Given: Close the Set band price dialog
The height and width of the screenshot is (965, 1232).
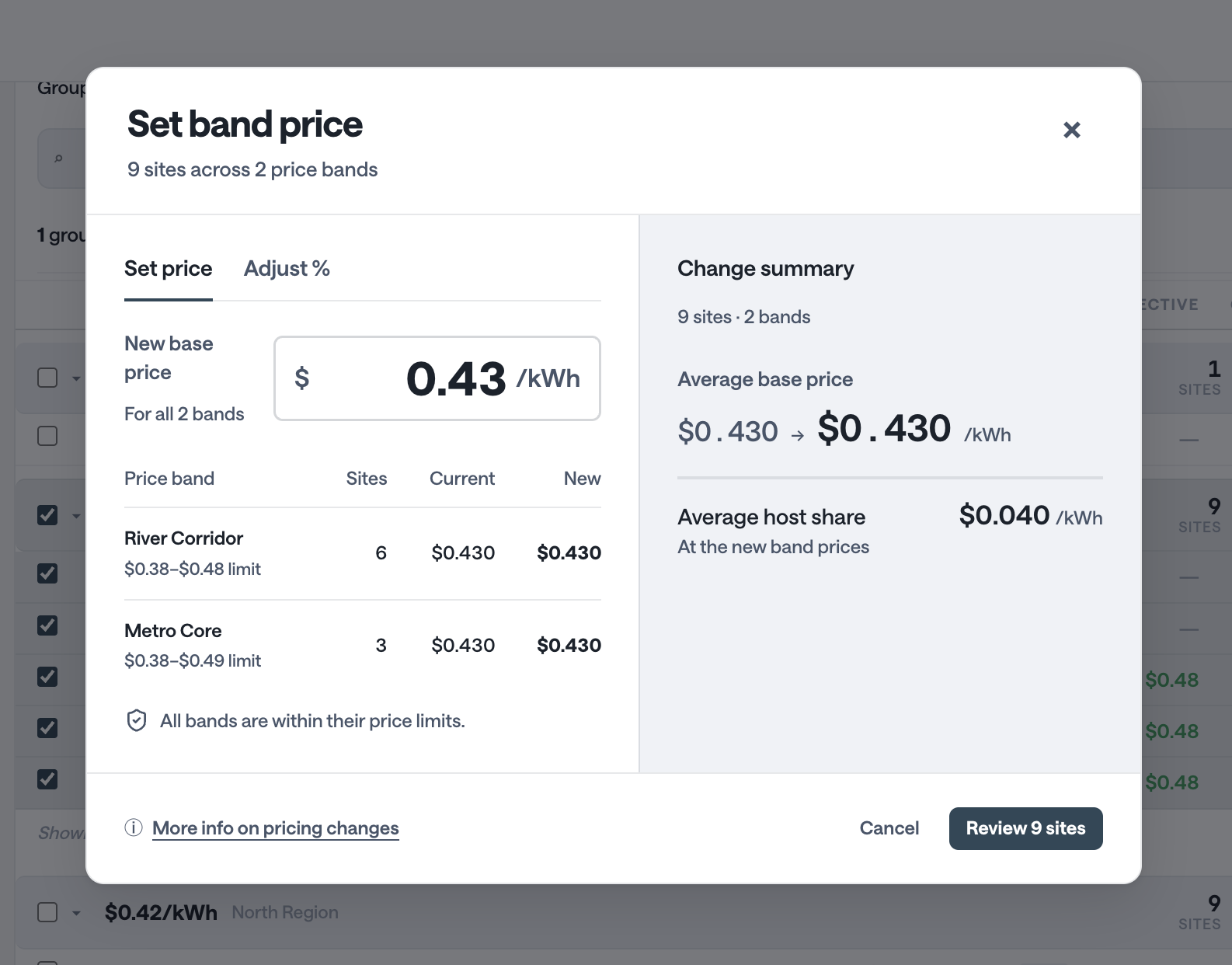Looking at the screenshot, I should click(x=1072, y=130).
